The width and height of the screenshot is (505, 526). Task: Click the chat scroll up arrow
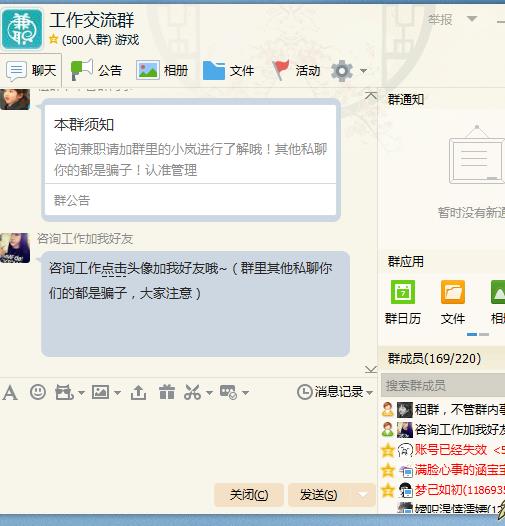click(x=371, y=96)
